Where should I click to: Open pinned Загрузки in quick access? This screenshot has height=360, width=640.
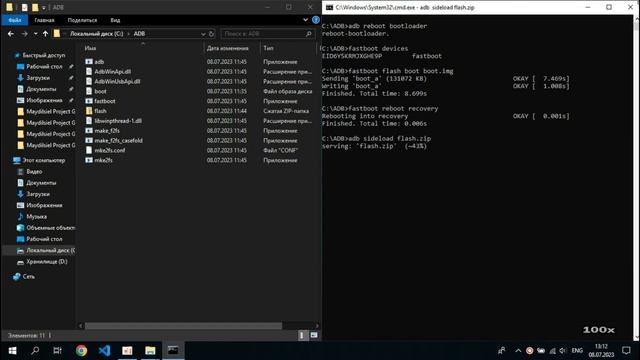38,78
